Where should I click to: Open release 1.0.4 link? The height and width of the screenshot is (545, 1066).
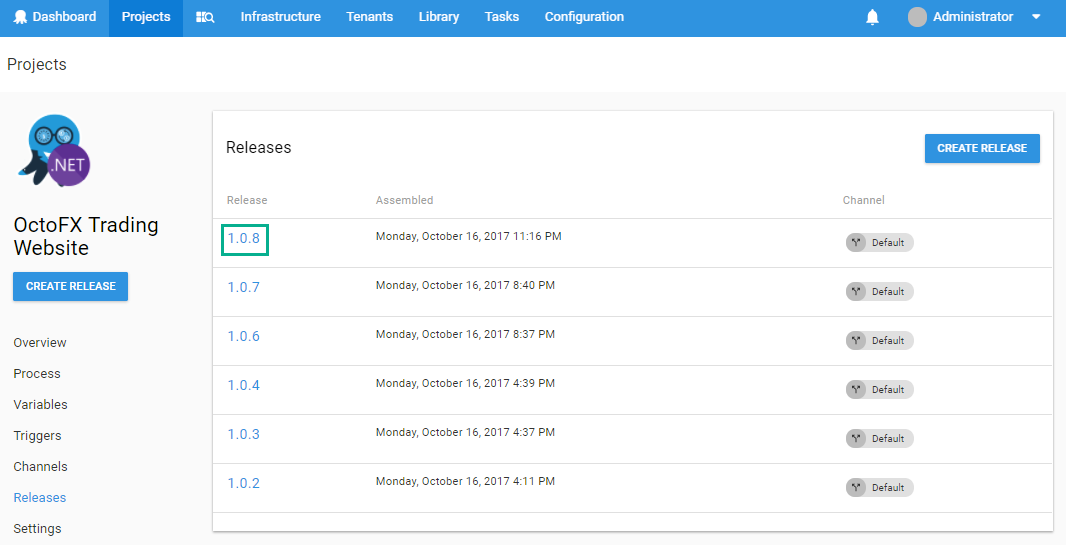(x=243, y=385)
